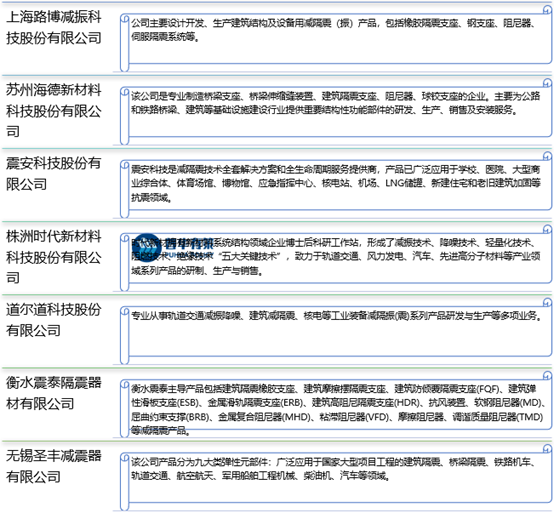Select company name 苏州海德新材料科技股份有限公司
The width and height of the screenshot is (554, 513).
(54, 110)
